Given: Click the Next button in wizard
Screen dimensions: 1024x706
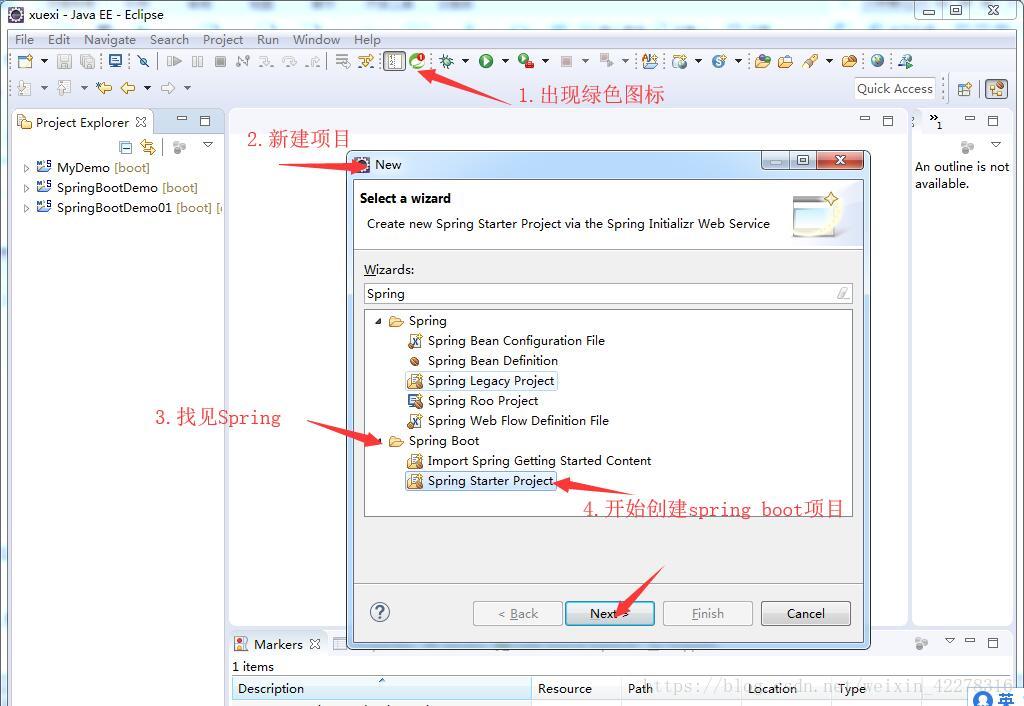Looking at the screenshot, I should click(609, 614).
